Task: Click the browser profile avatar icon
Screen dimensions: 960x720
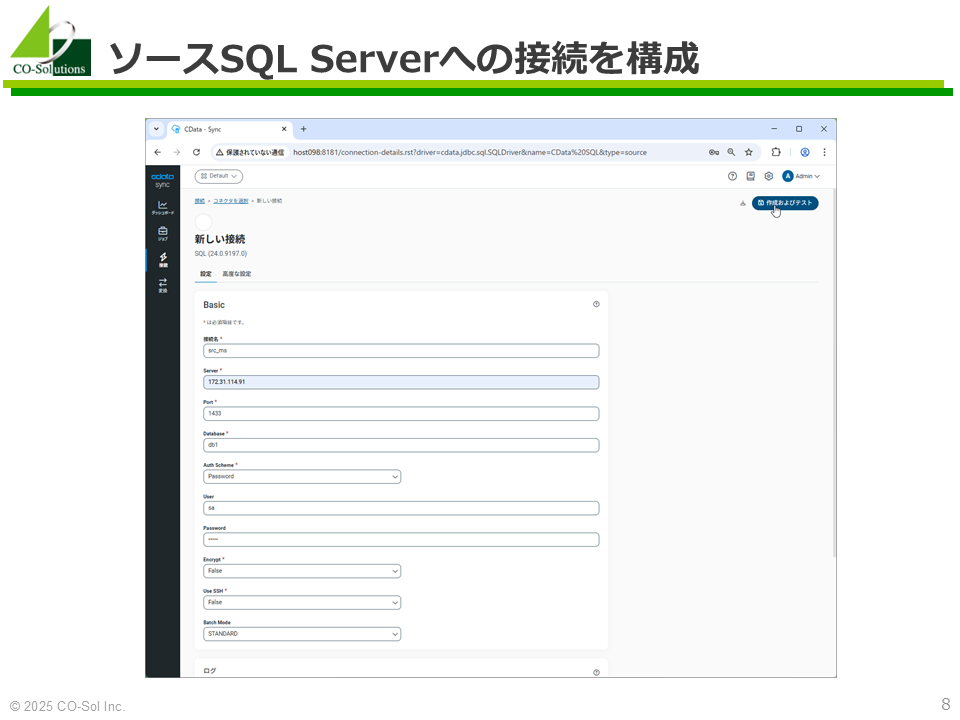Action: 805,152
